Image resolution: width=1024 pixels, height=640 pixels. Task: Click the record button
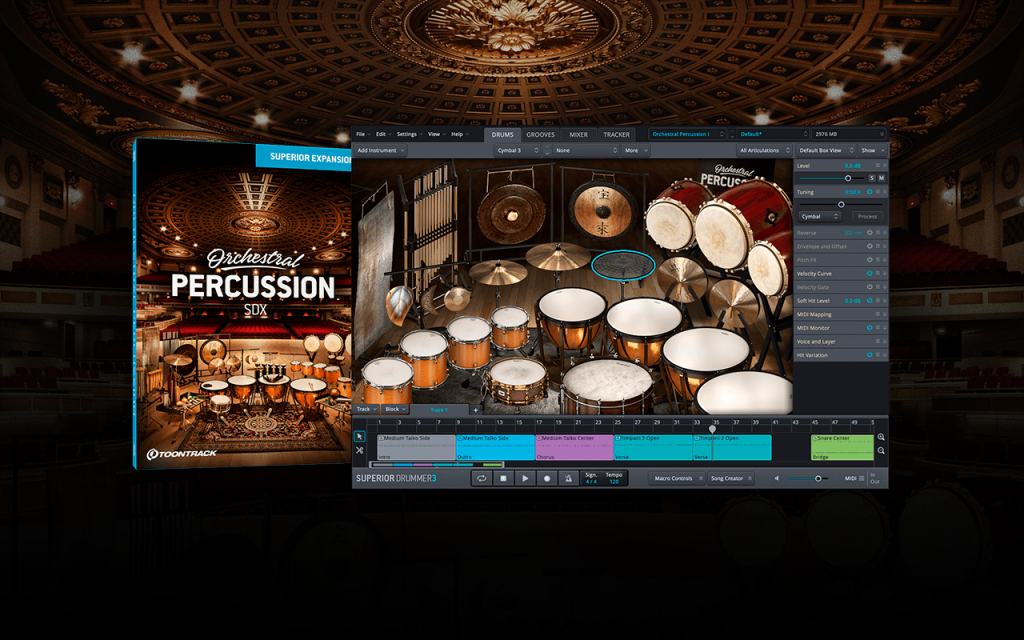547,478
